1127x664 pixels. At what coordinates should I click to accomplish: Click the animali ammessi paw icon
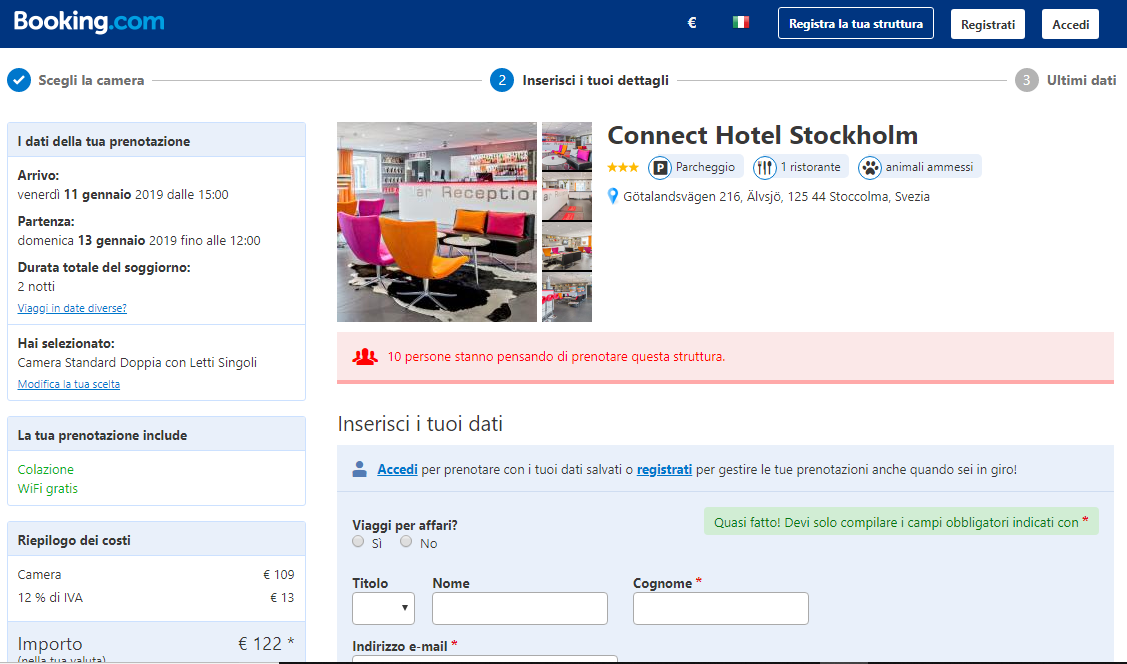[870, 167]
